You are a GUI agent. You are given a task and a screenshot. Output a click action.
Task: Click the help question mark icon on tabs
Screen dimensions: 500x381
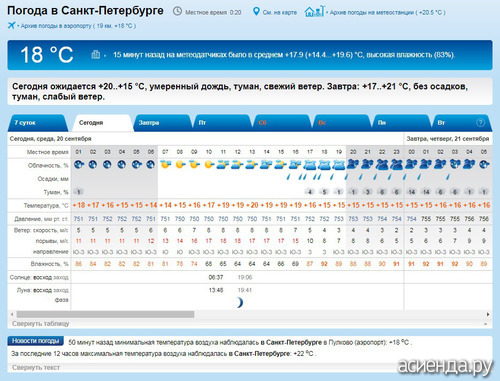pos(480,123)
